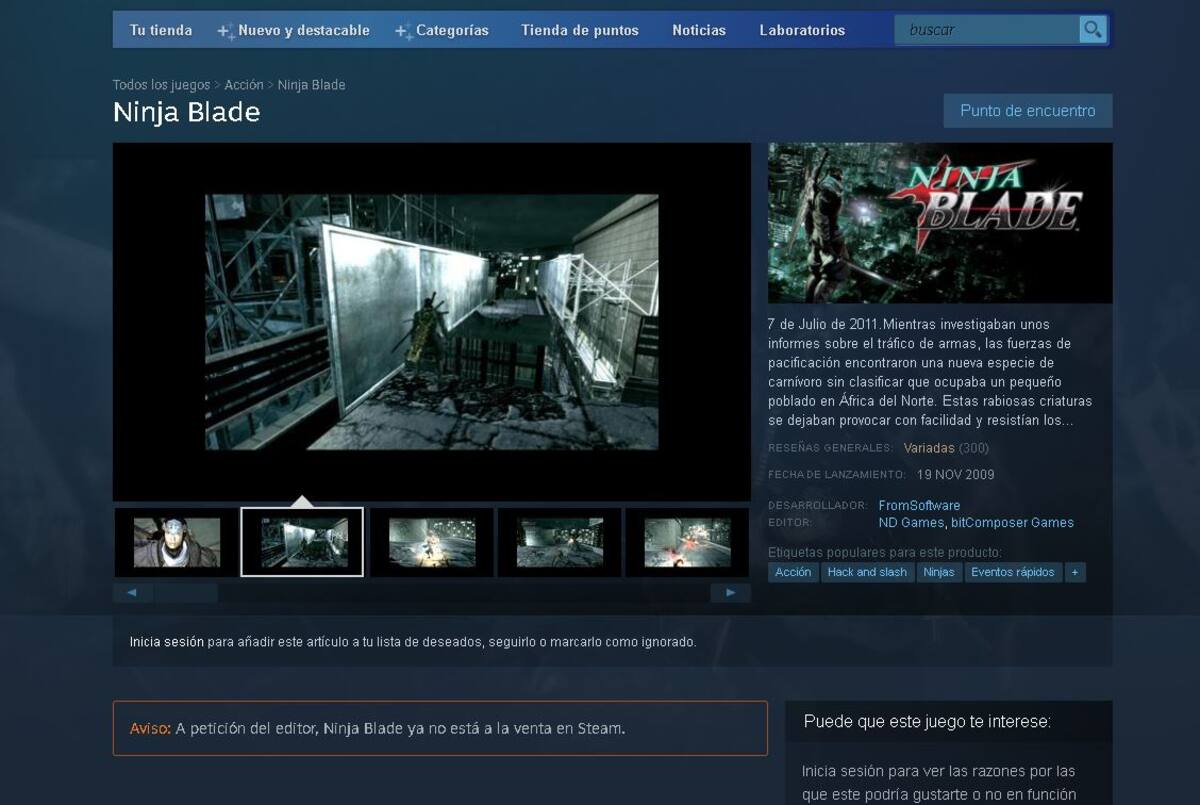The width and height of the screenshot is (1200, 805).
Task: Open the Noticias tab
Action: click(x=699, y=30)
